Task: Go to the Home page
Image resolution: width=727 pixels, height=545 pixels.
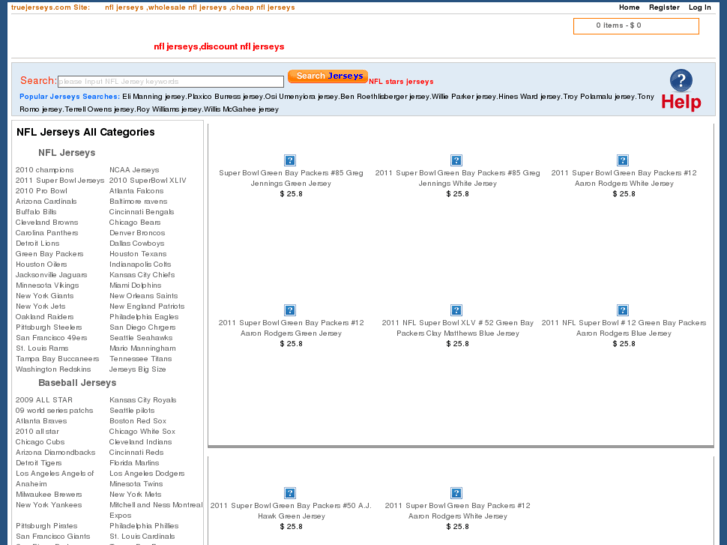Action: click(629, 7)
